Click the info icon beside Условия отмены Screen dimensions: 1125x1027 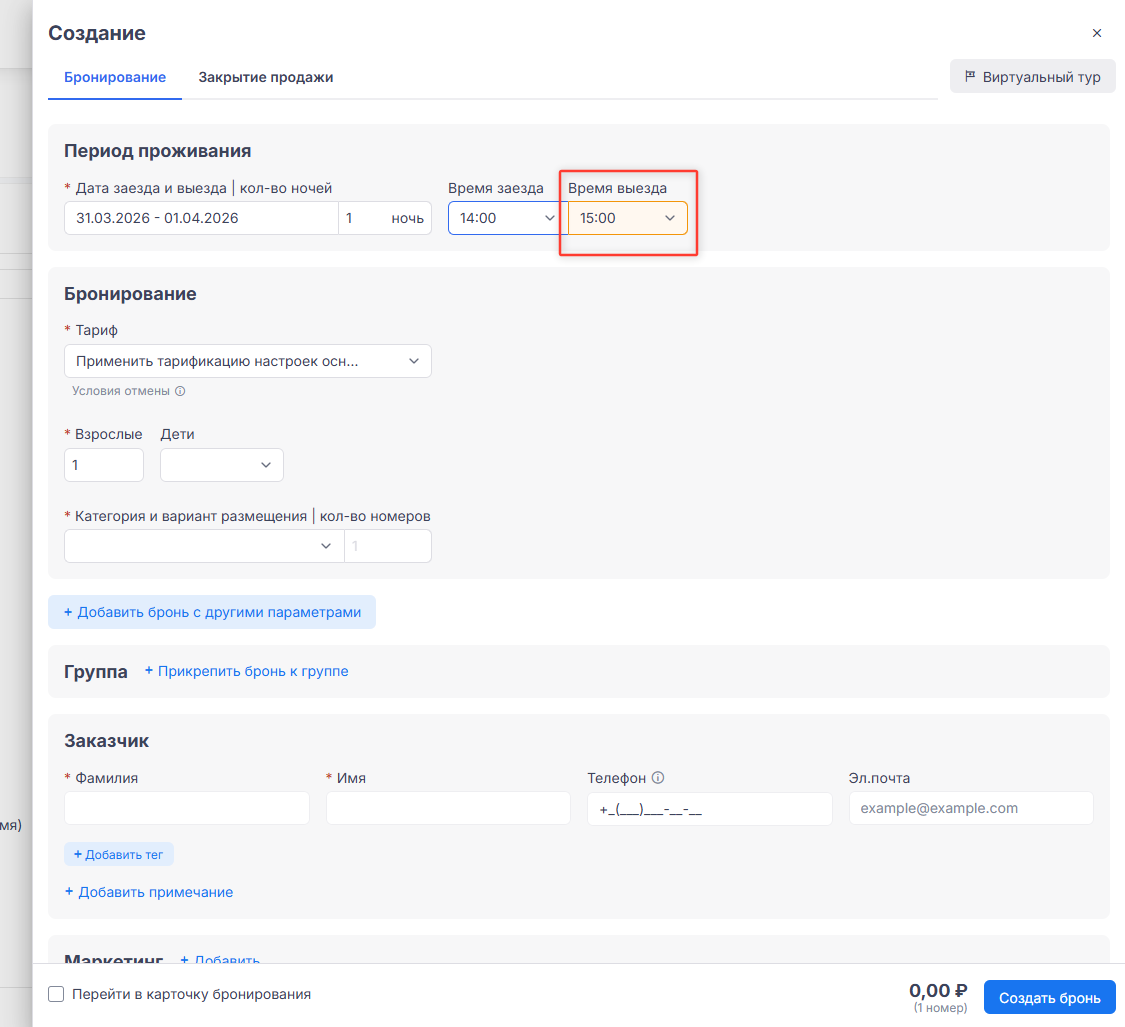coord(180,391)
